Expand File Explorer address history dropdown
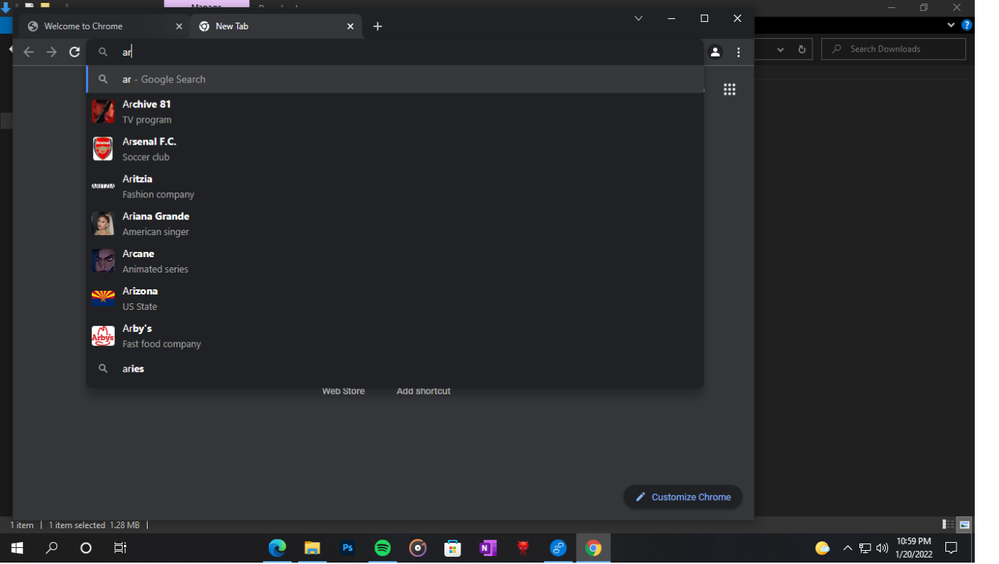The width and height of the screenshot is (999, 564). pyautogui.click(x=780, y=49)
